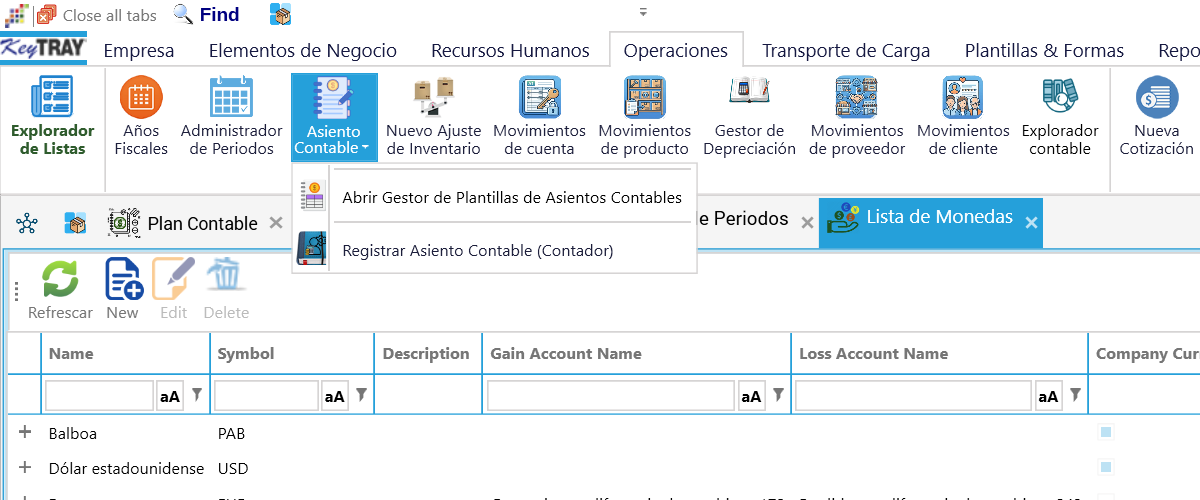Toggle Company Currency checkbox for Balboa
This screenshot has width=1200, height=500.
click(1106, 433)
